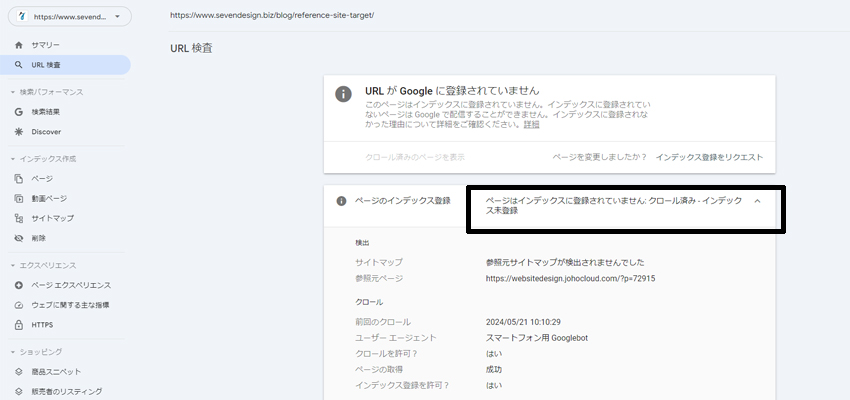Viewport: 850px width, 400px height.
Task: Click the info icon in the URL status card
Action: (x=343, y=94)
